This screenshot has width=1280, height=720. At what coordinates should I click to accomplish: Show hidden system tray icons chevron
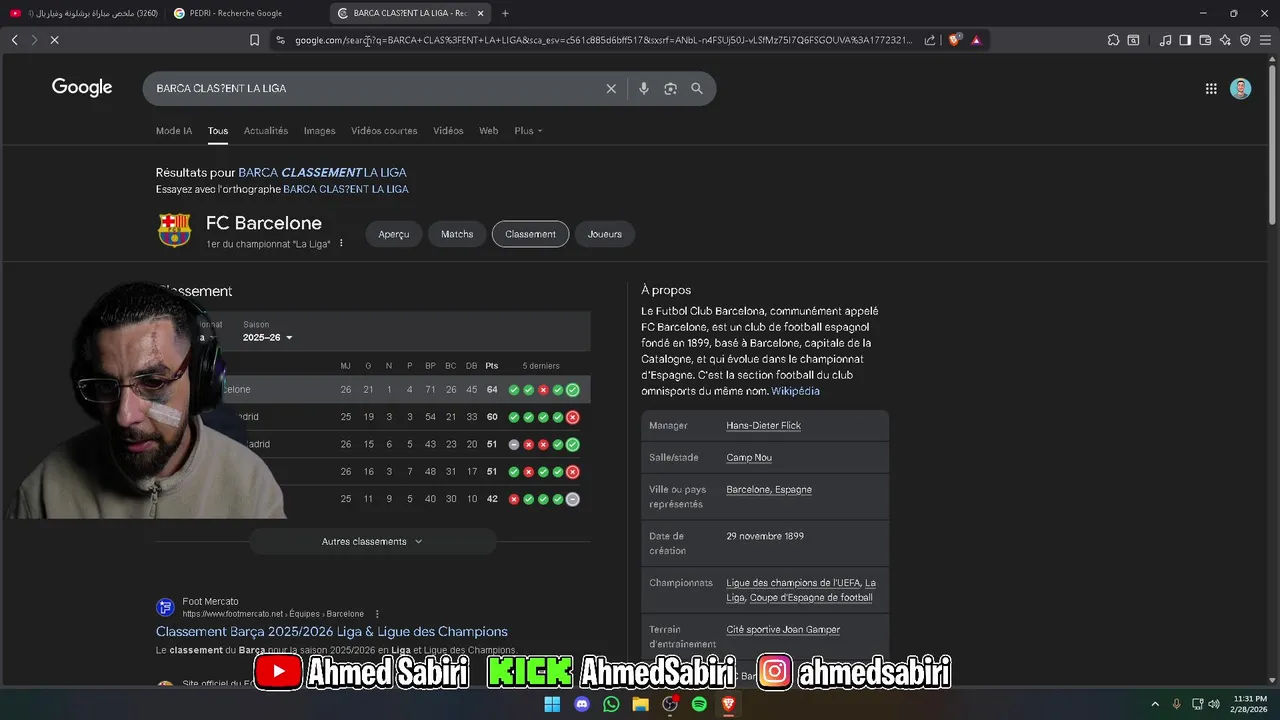pos(1155,704)
